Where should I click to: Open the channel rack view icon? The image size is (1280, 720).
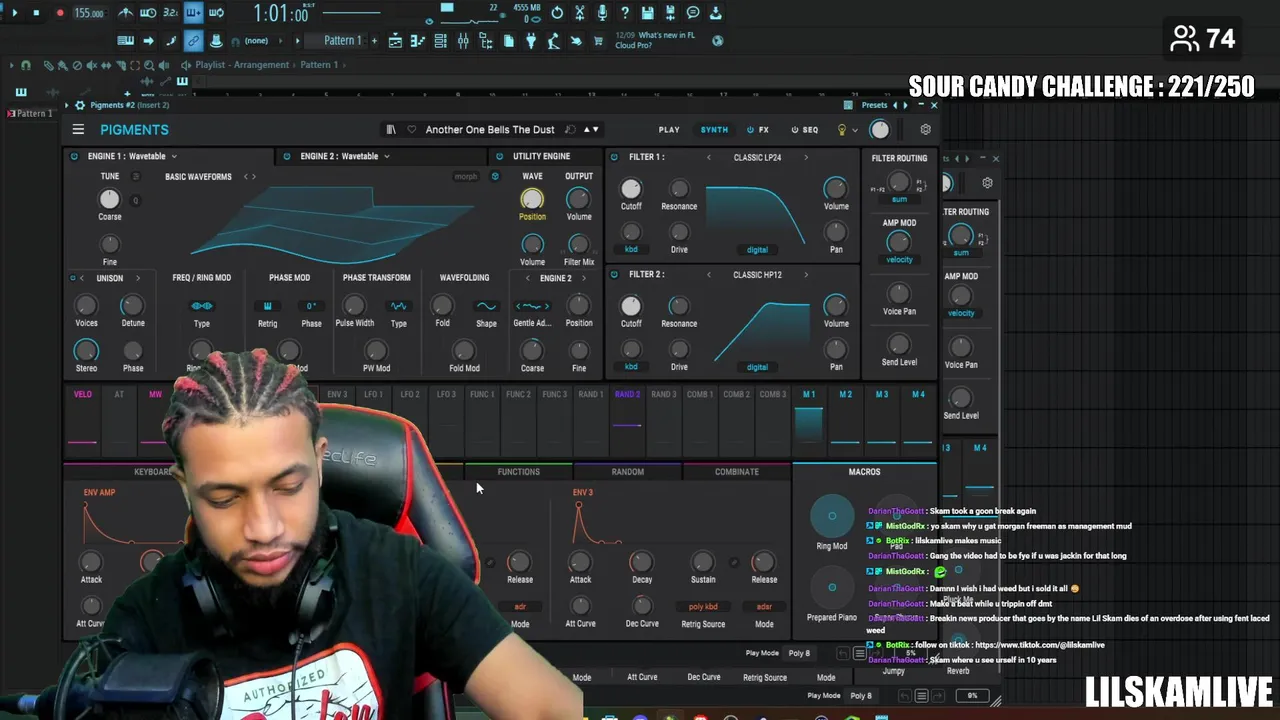[441, 41]
